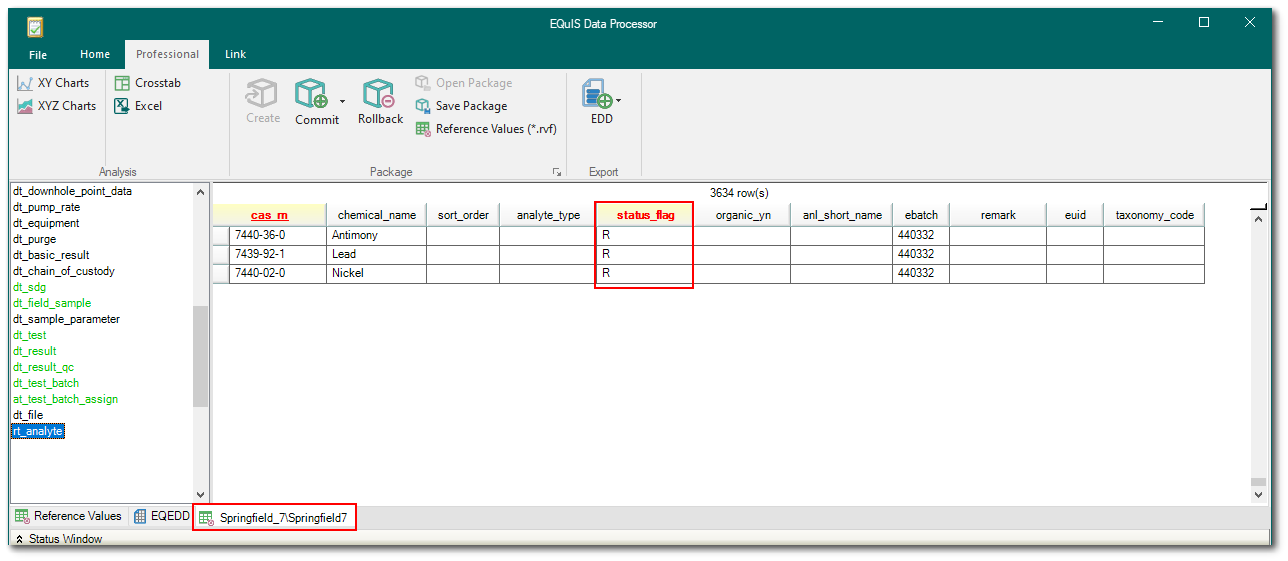Open XY Charts analysis tool

pos(54,83)
